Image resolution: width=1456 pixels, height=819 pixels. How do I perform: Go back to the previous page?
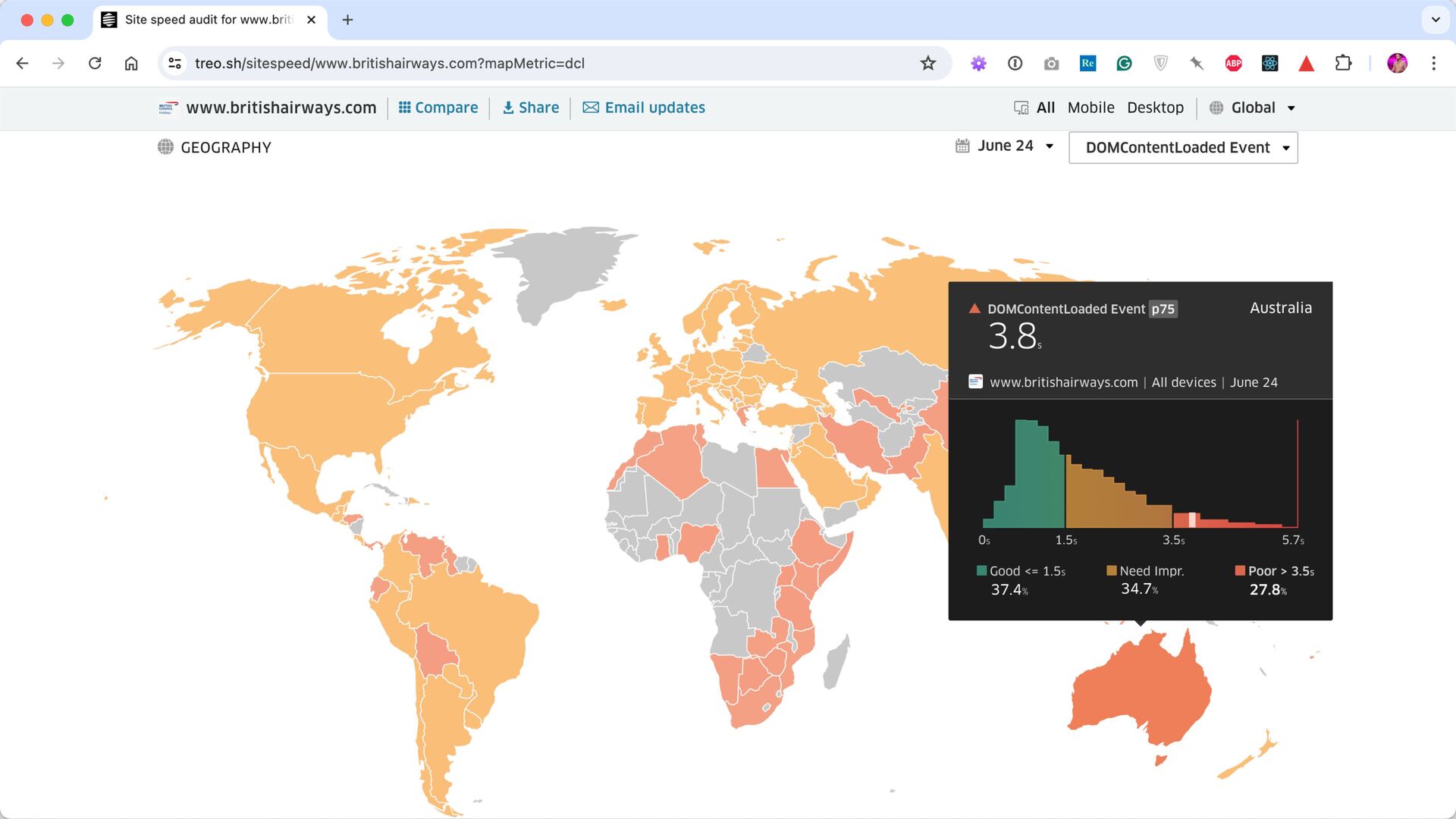pyautogui.click(x=22, y=64)
